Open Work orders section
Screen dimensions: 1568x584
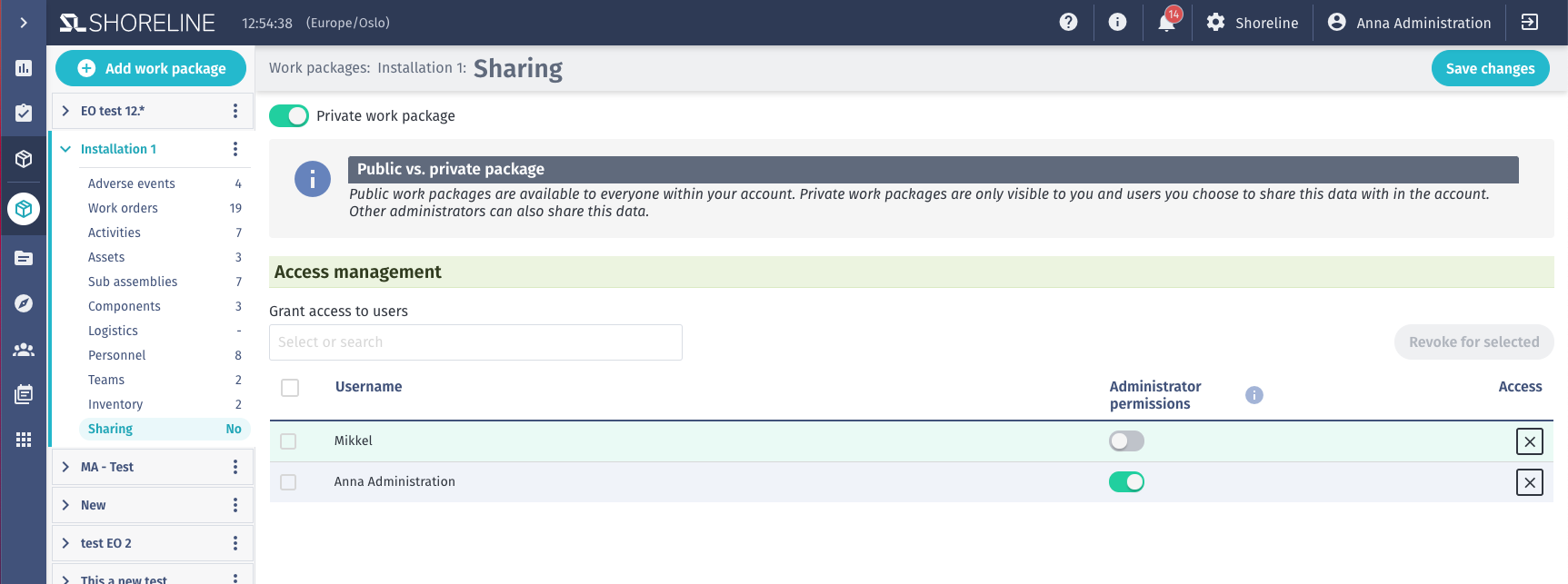[165, 208]
